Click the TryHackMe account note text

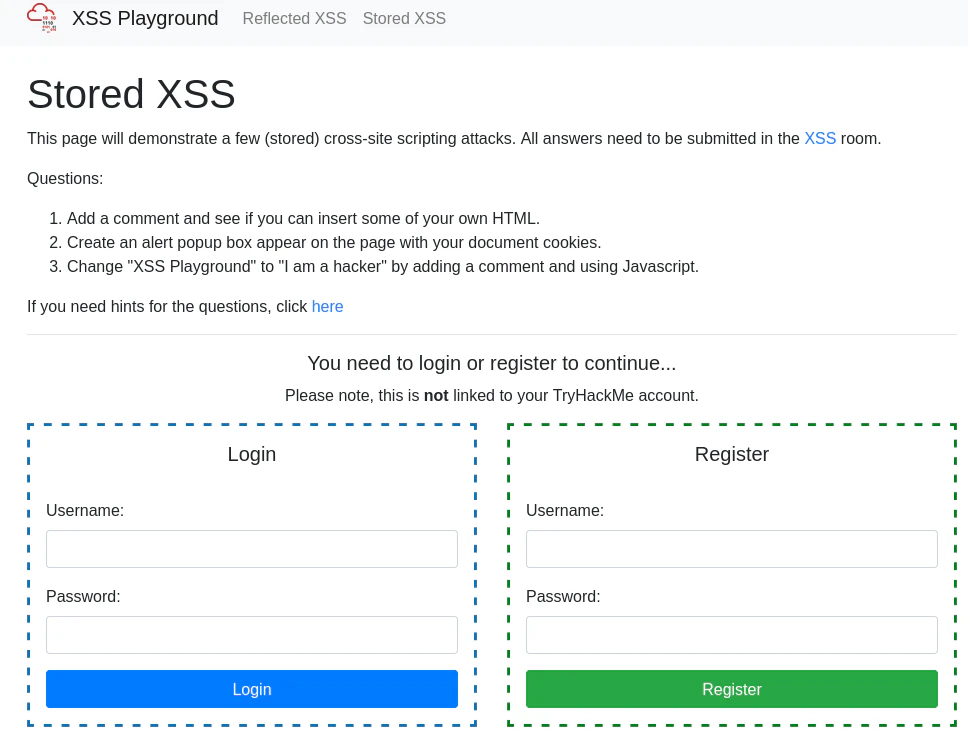coord(492,395)
